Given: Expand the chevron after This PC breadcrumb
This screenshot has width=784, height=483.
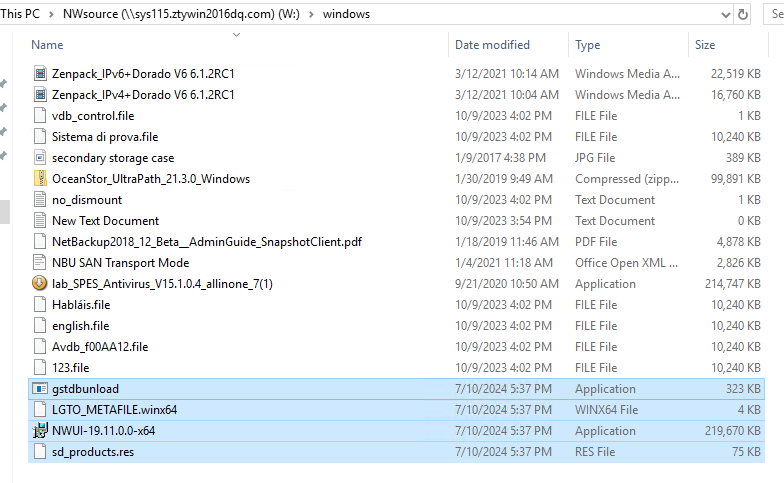Looking at the screenshot, I should [x=51, y=14].
